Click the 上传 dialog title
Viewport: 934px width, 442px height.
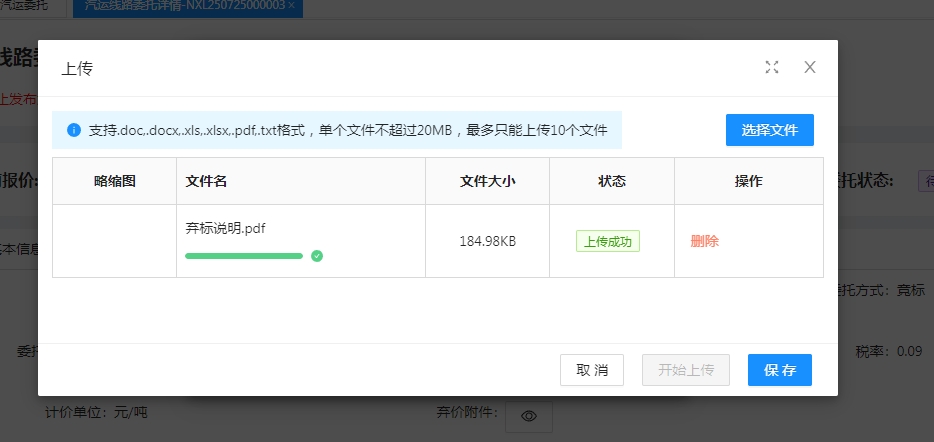pos(77,69)
